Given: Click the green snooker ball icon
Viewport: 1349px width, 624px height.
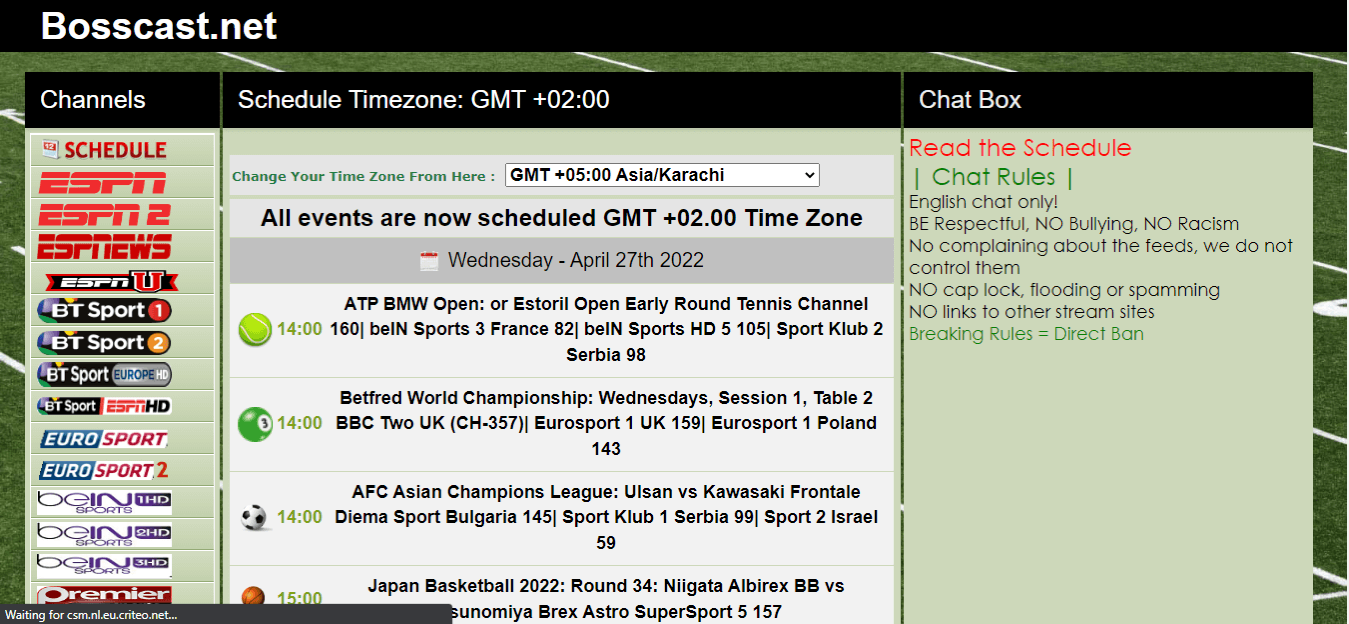Looking at the screenshot, I should point(255,423).
